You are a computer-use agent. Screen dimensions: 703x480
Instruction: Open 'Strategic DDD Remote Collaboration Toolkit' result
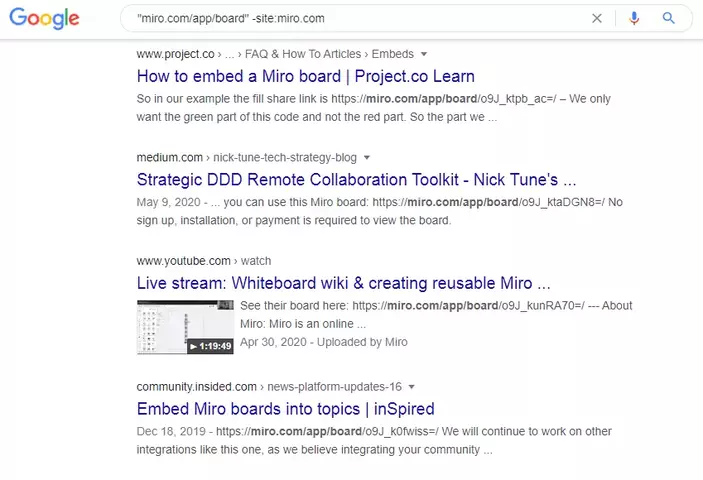[x=356, y=180]
